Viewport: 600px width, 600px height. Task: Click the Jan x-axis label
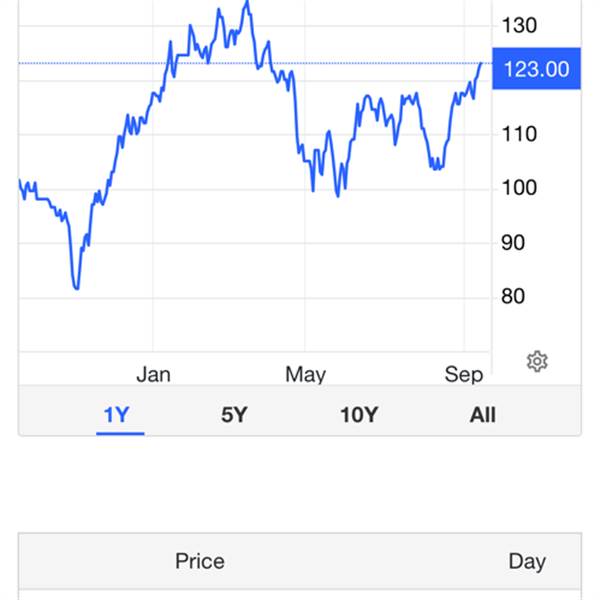(153, 374)
